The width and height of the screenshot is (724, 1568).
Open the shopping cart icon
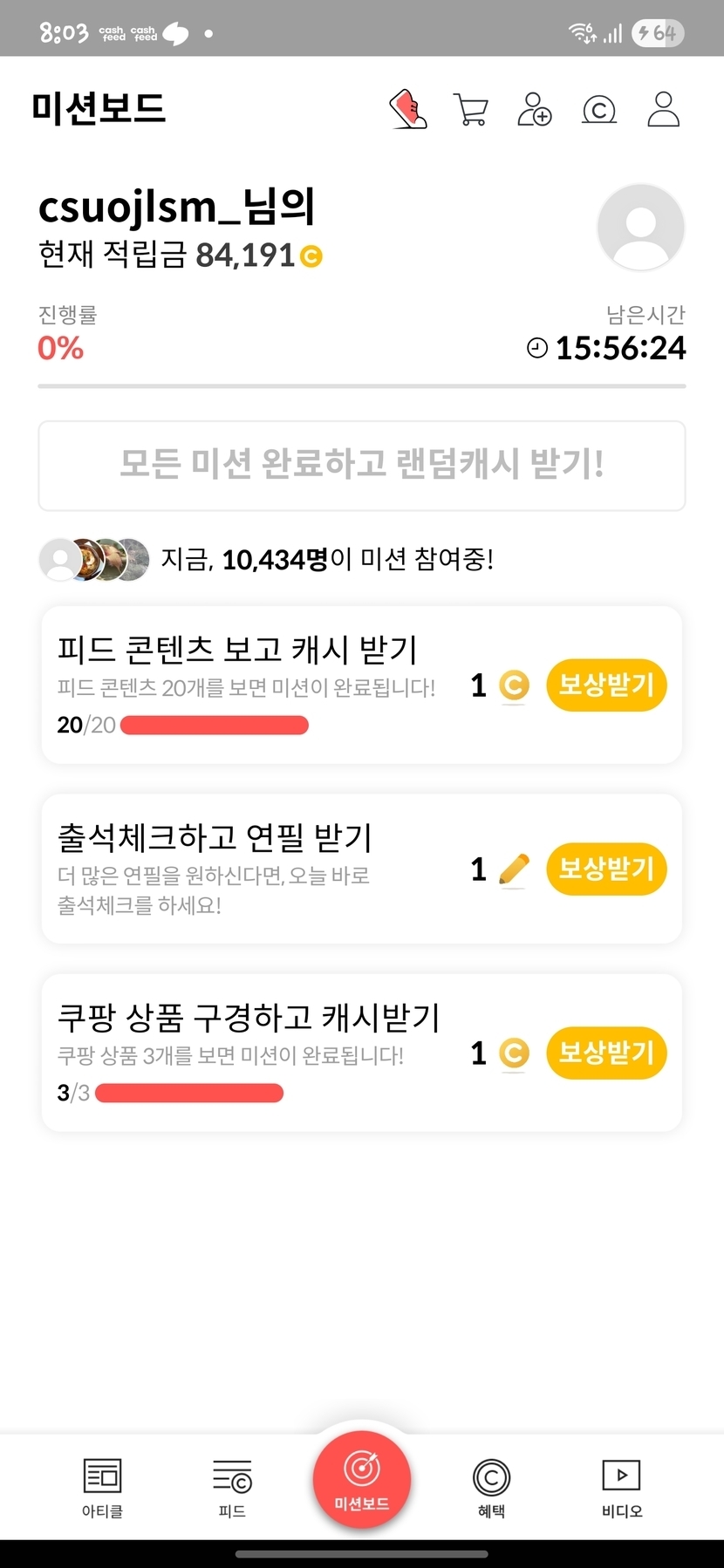471,110
